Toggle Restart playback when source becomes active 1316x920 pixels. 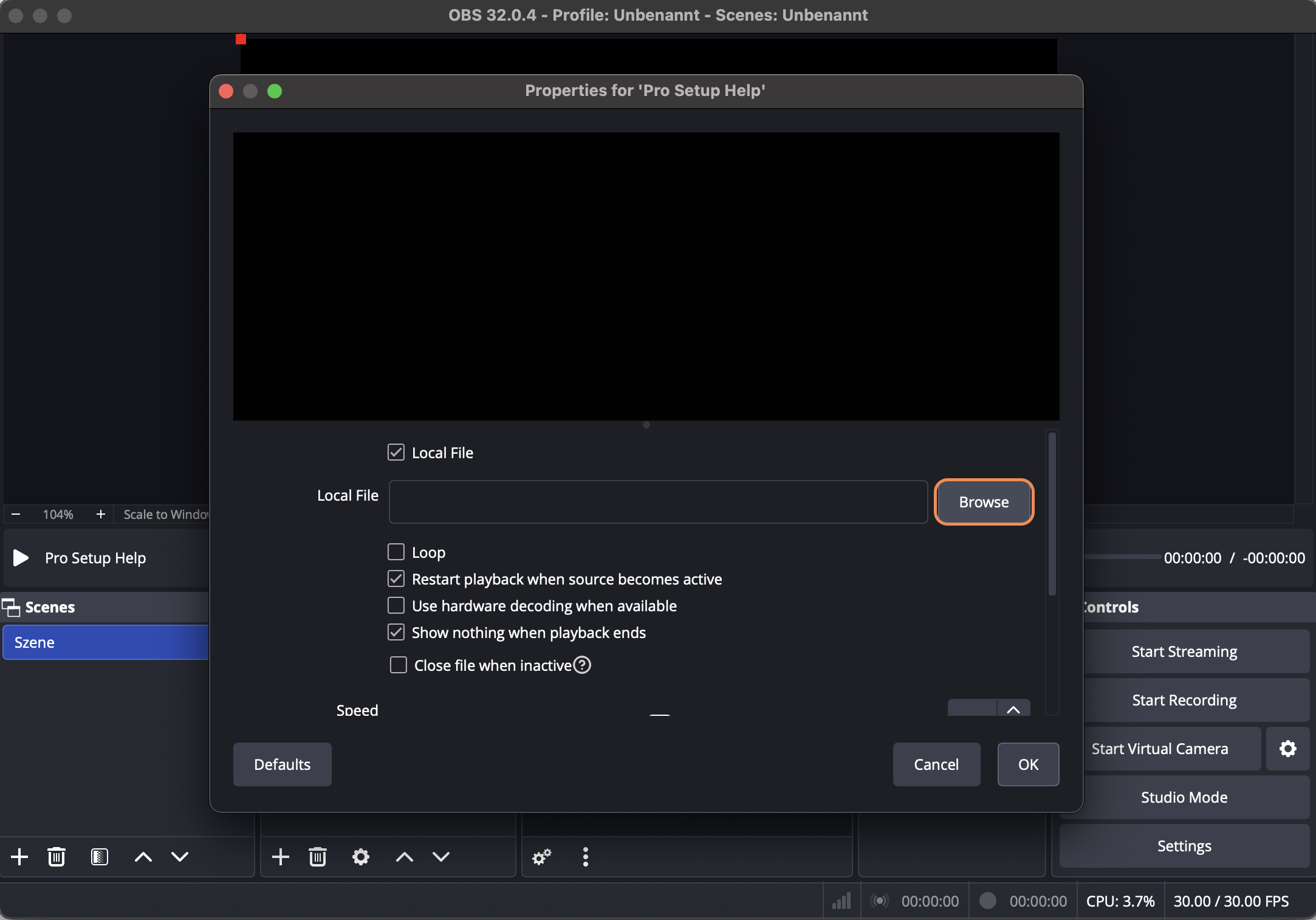tap(396, 578)
